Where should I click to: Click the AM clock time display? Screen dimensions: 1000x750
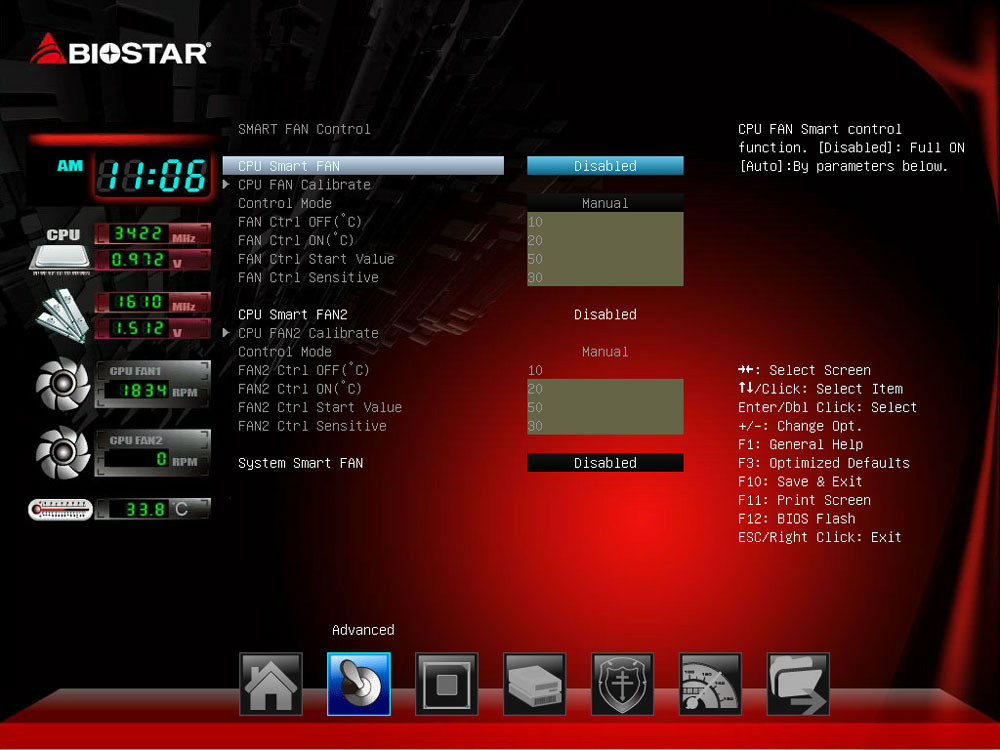tap(150, 178)
